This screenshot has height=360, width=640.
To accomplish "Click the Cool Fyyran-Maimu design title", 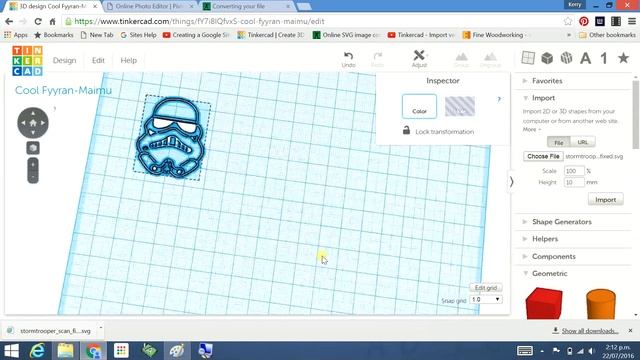I will [x=63, y=90].
